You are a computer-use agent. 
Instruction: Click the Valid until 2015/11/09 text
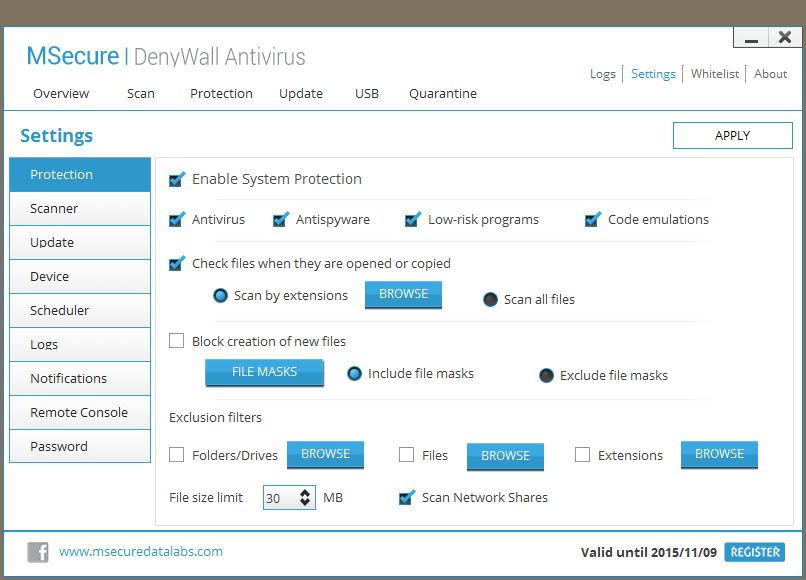tap(649, 553)
